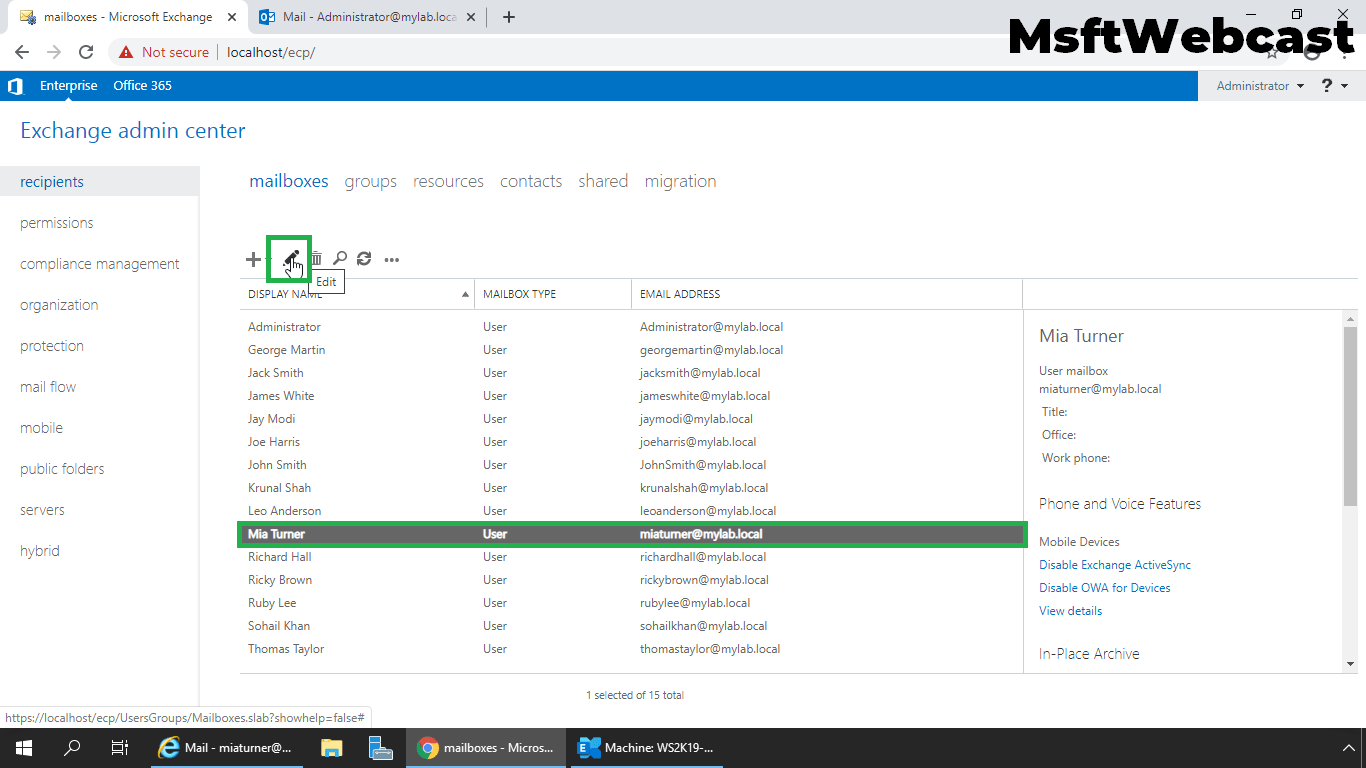Screen dimensions: 1366x768
Task: Switch to the groups tab
Action: tap(370, 181)
